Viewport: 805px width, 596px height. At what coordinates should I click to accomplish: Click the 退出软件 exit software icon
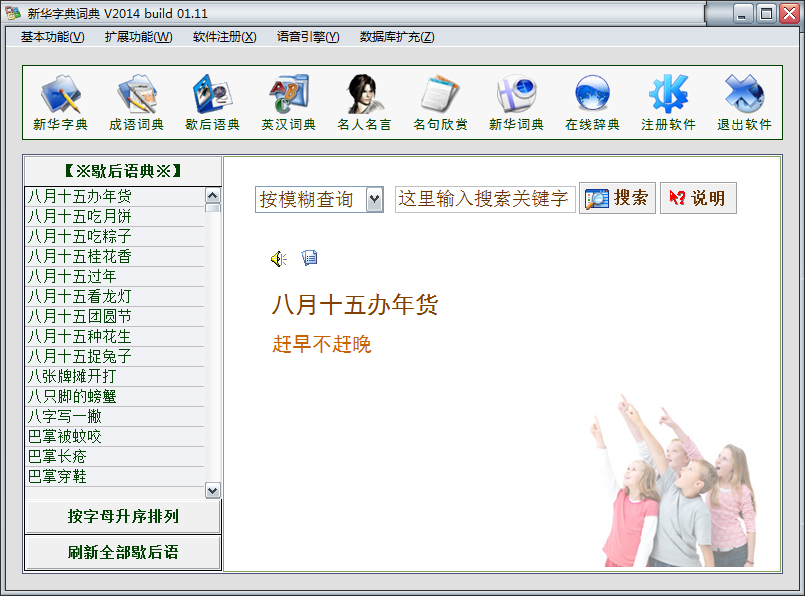744,102
